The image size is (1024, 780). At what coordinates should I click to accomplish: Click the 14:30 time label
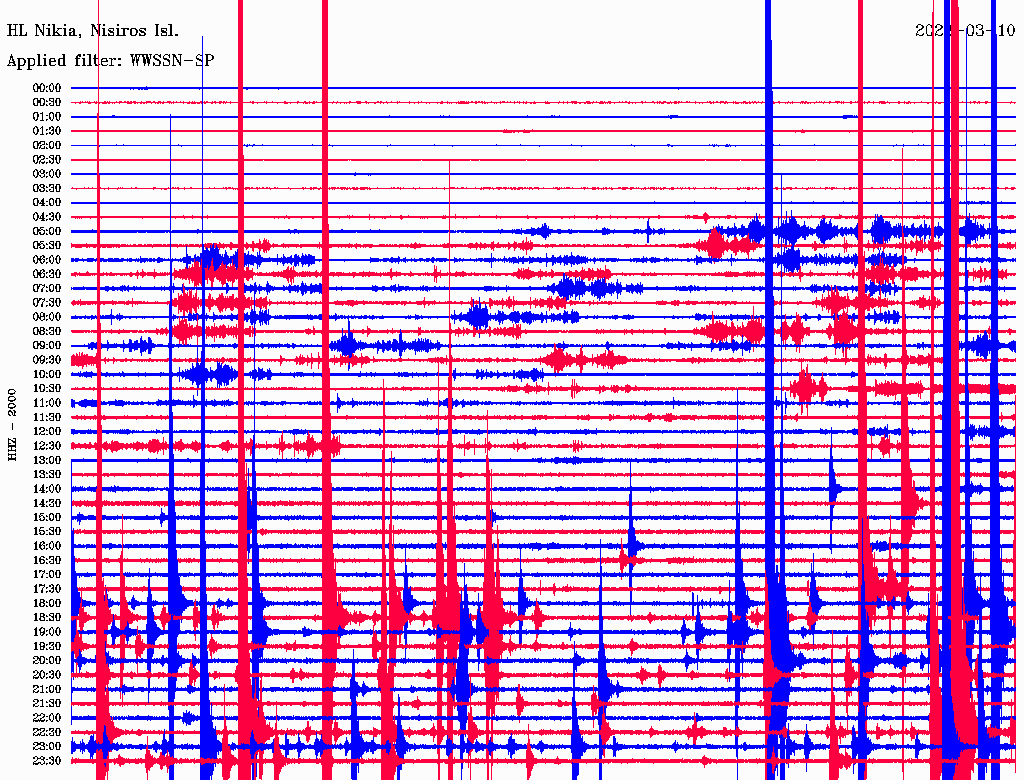point(46,503)
